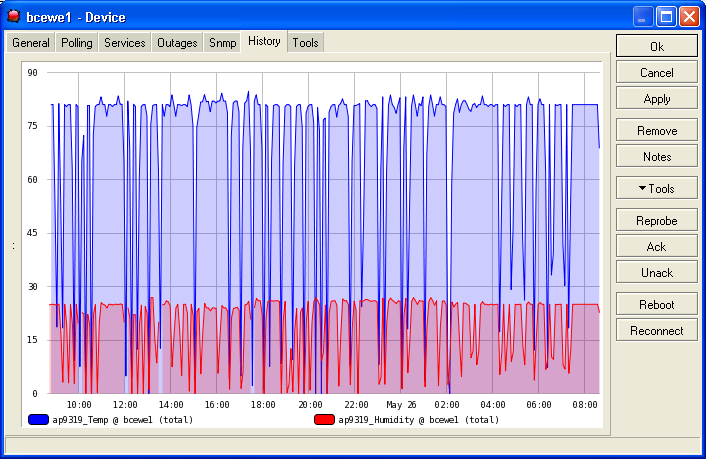Reconnect to the device
Screen dimensions: 706x459
tap(656, 331)
